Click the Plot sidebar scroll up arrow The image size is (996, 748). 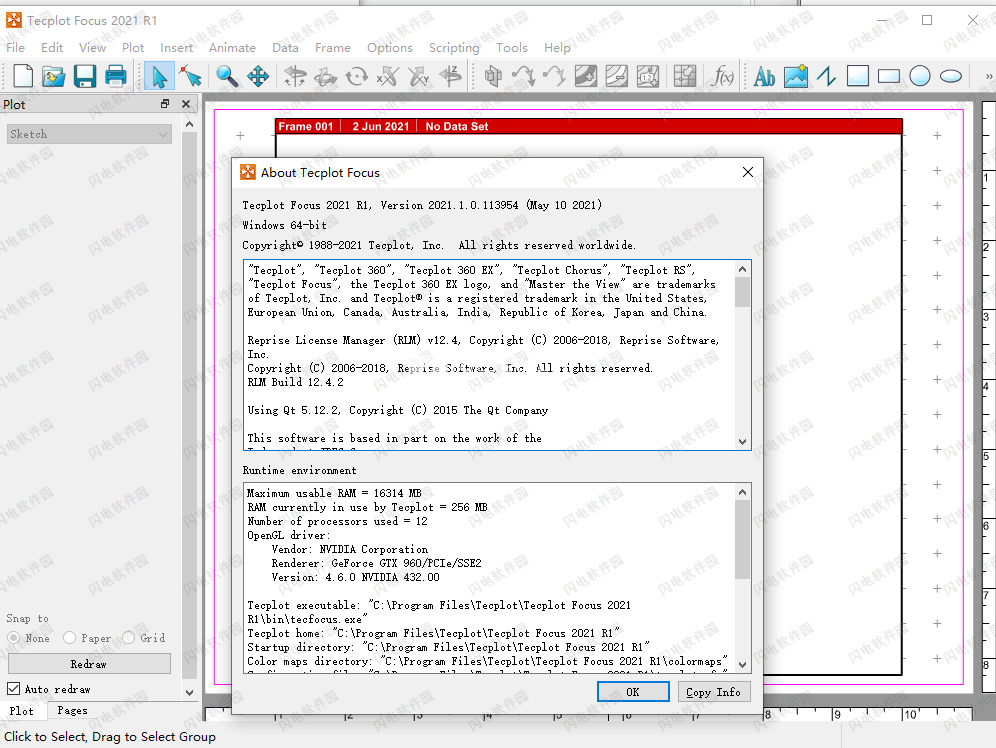tap(189, 124)
